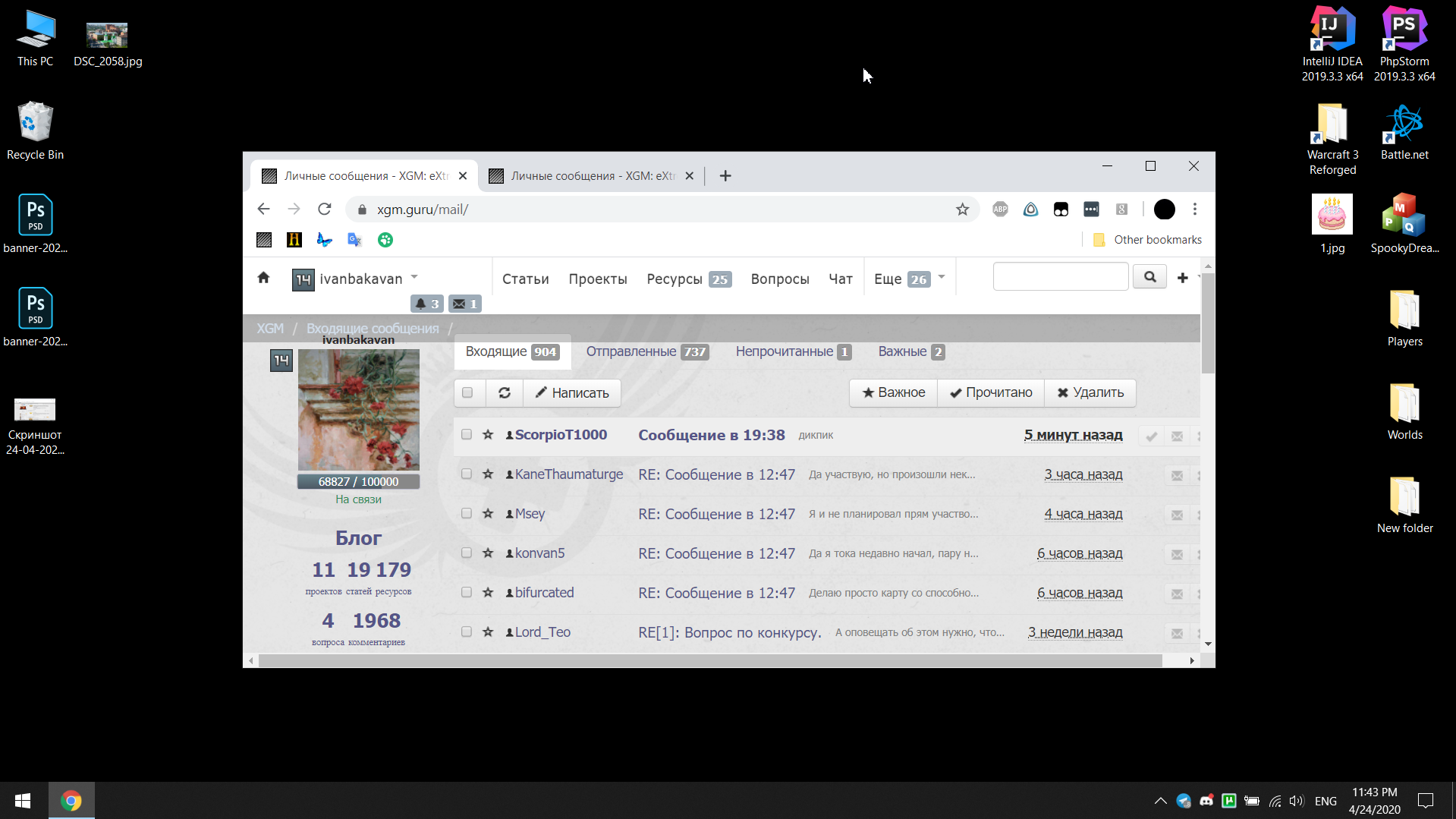
Task: Open the XGM home icon
Action: point(263,278)
